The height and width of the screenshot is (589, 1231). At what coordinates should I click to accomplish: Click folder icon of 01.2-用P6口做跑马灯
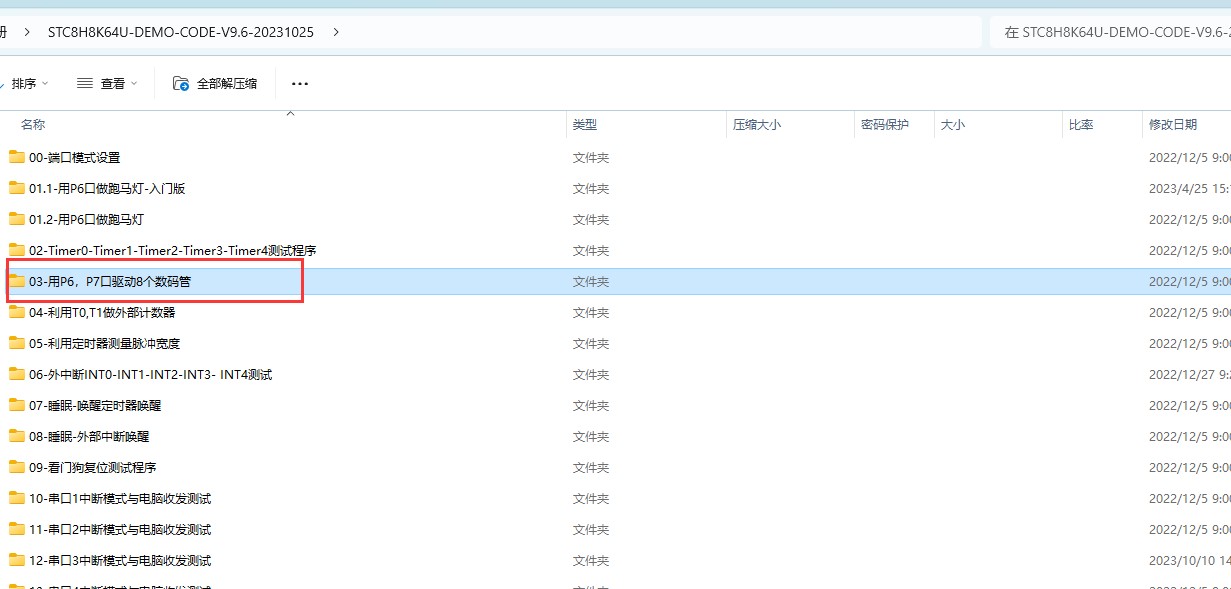[17, 219]
